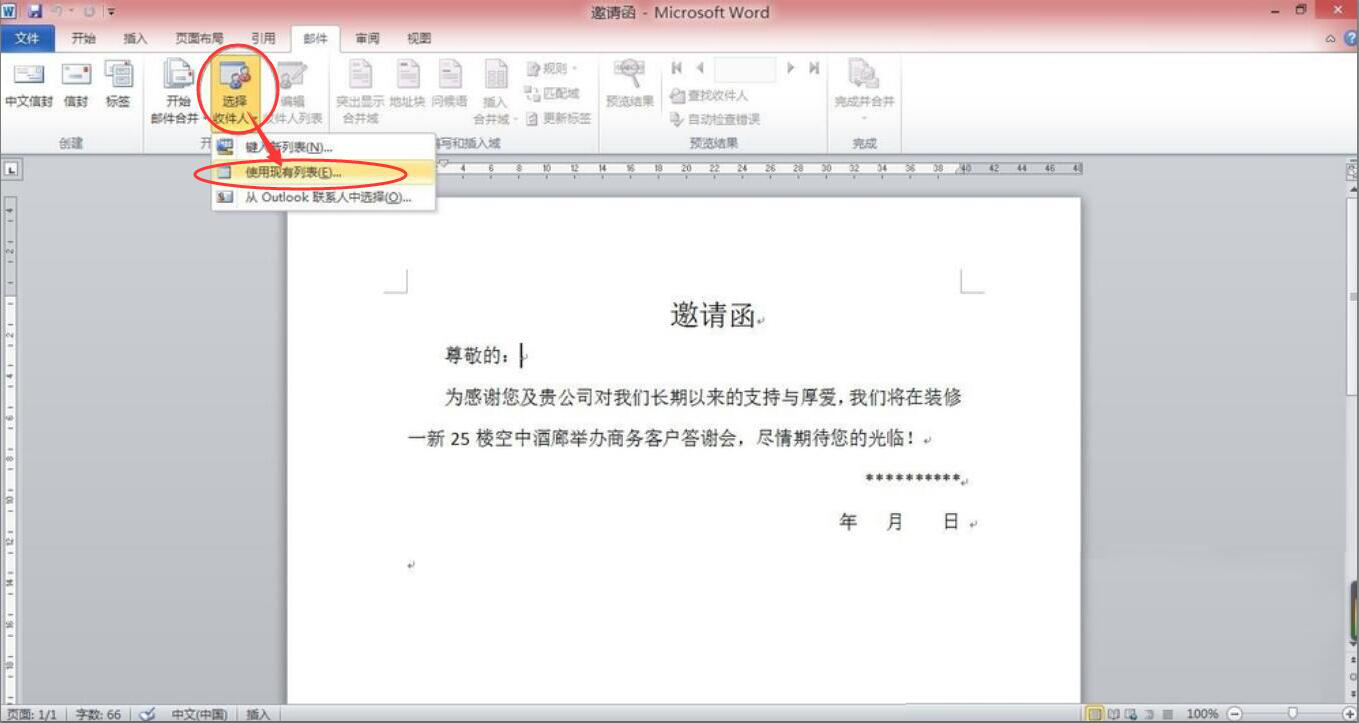Switch to the 视图 View tab
The height and width of the screenshot is (723, 1359).
(419, 38)
